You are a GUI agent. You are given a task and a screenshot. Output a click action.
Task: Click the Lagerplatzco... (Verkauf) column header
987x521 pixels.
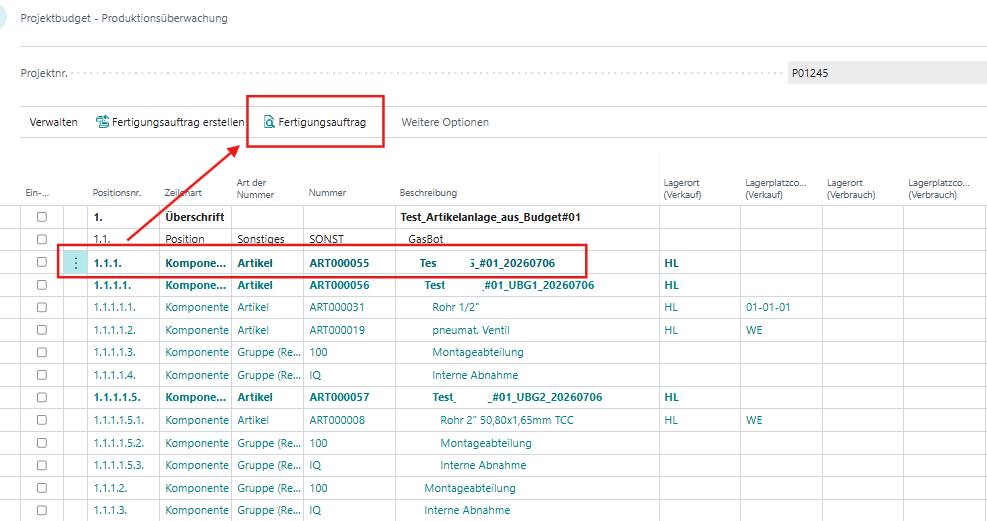(x=776, y=189)
